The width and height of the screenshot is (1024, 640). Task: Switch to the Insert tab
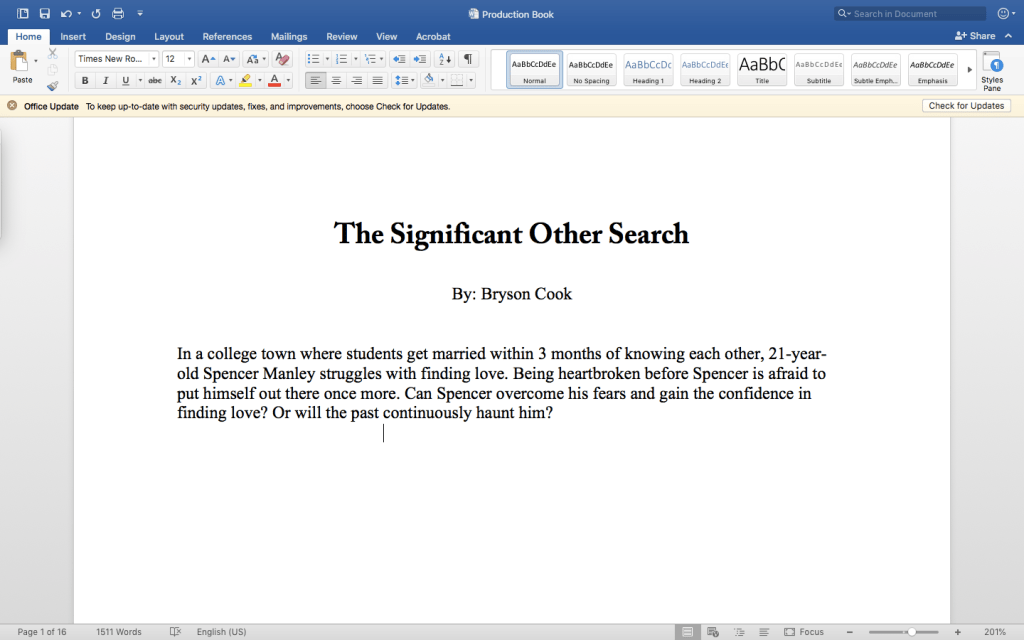pyautogui.click(x=73, y=37)
